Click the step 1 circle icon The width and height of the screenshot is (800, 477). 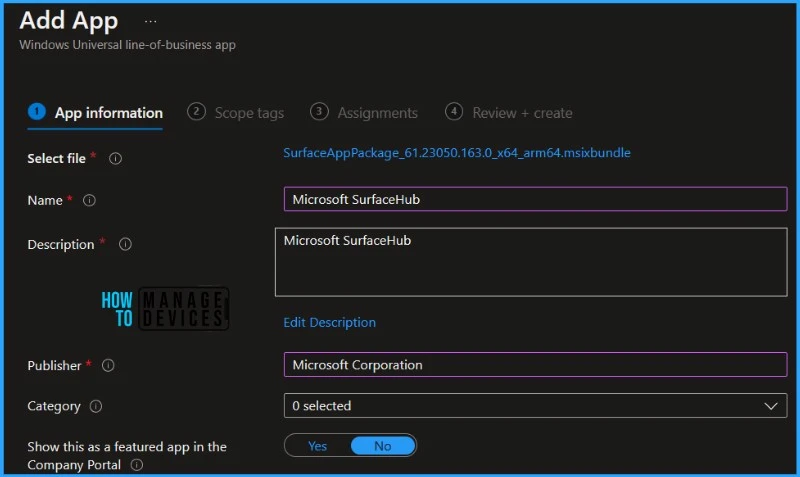[37, 111]
